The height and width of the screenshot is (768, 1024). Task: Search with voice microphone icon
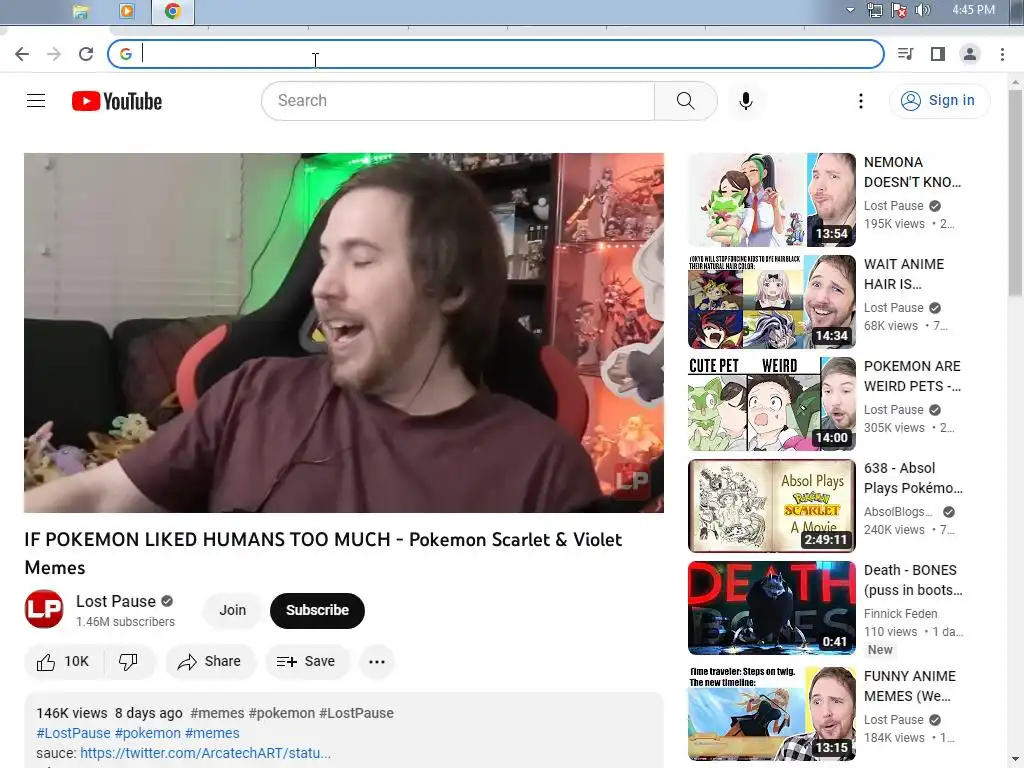[746, 101]
